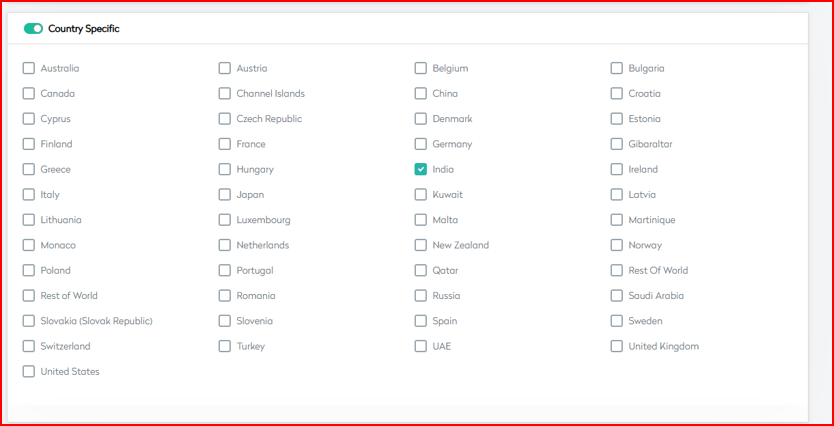Select the New Zealand checkbox

pyautogui.click(x=421, y=246)
